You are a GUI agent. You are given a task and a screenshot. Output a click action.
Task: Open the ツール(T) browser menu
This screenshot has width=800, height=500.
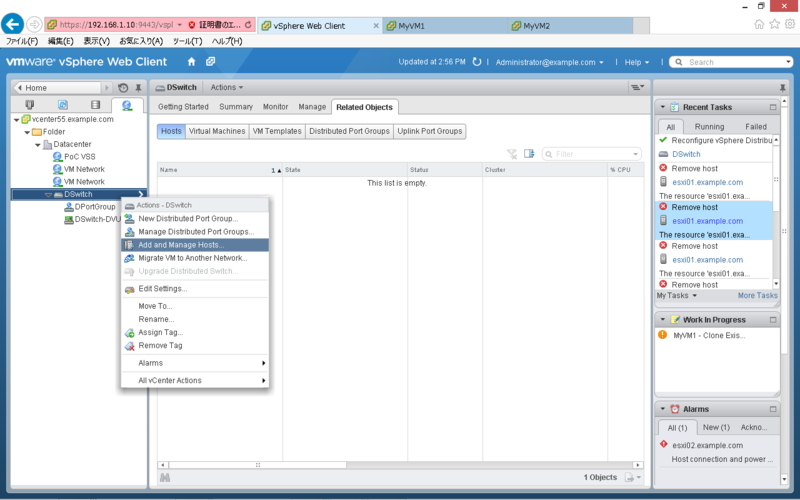pyautogui.click(x=187, y=41)
